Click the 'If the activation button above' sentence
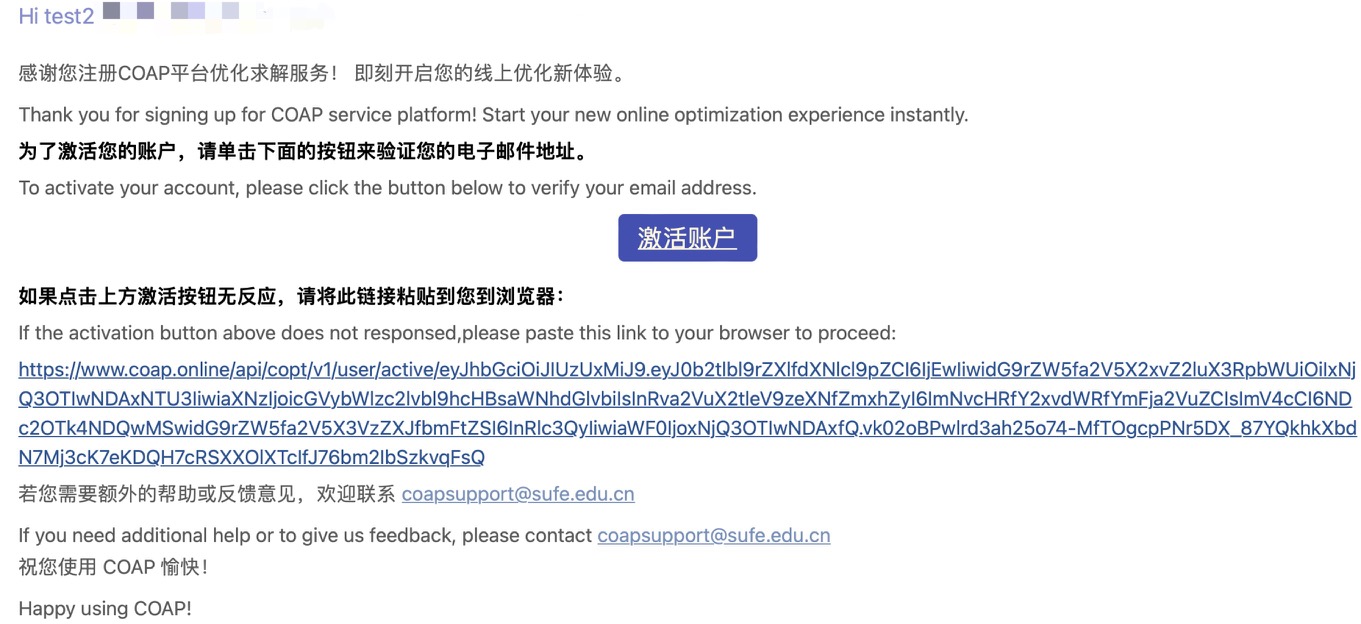This screenshot has width=1361, height=624. click(x=457, y=332)
